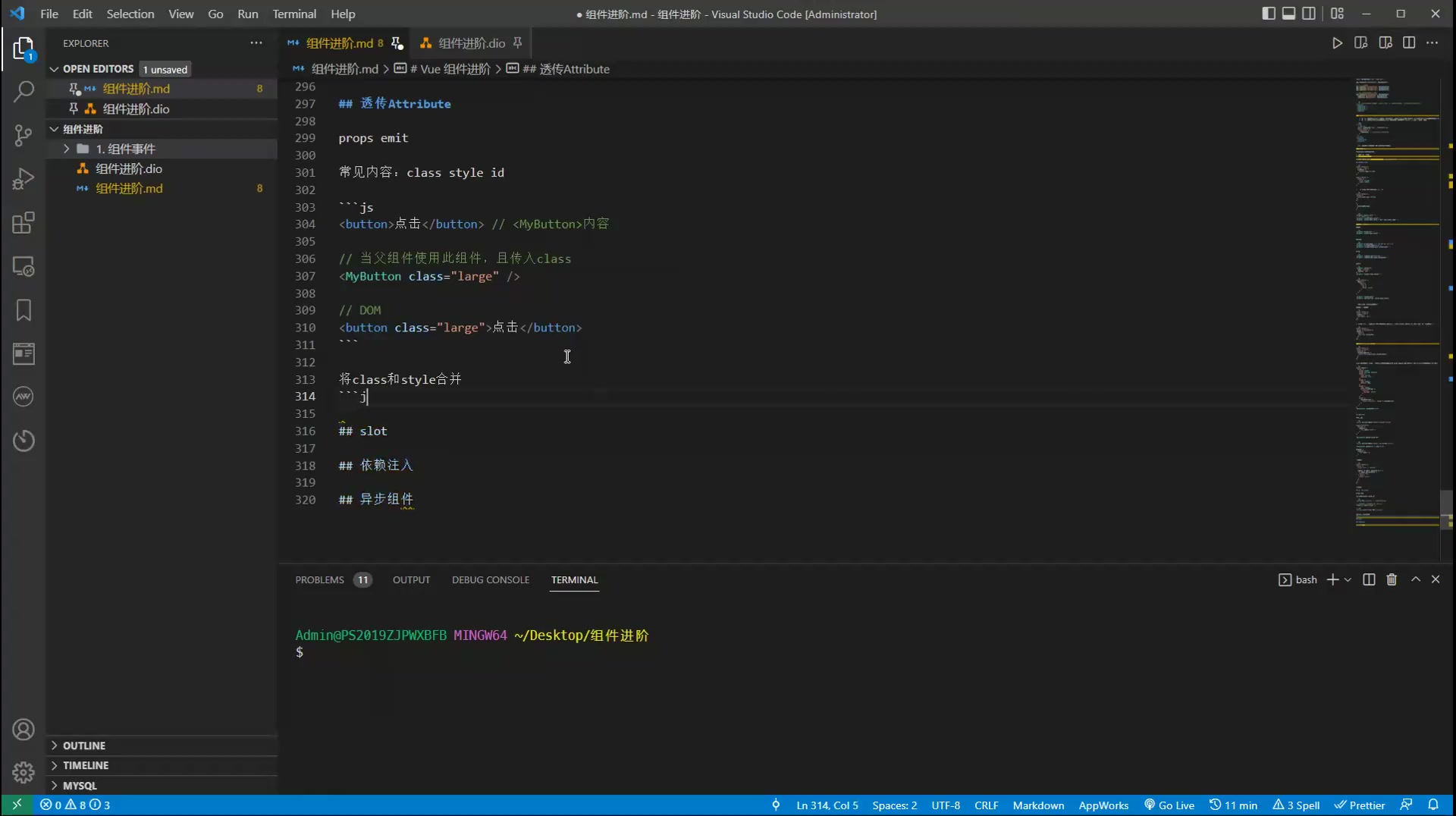Expand the 1. 组件事件 folder
1456x816 pixels.
coord(67,149)
